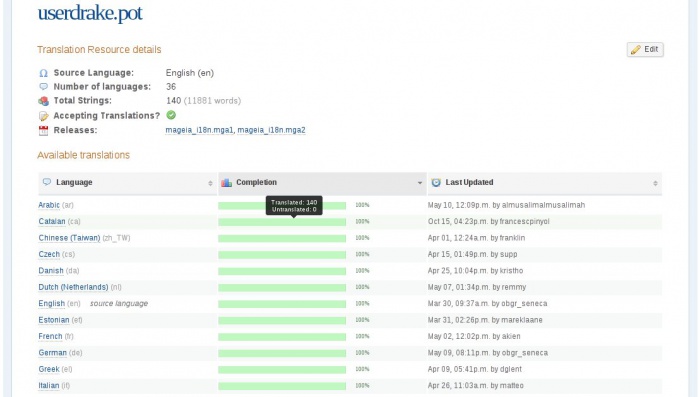Click the Number of languages speech bubble icon
This screenshot has width=700, height=397.
(x=43, y=87)
